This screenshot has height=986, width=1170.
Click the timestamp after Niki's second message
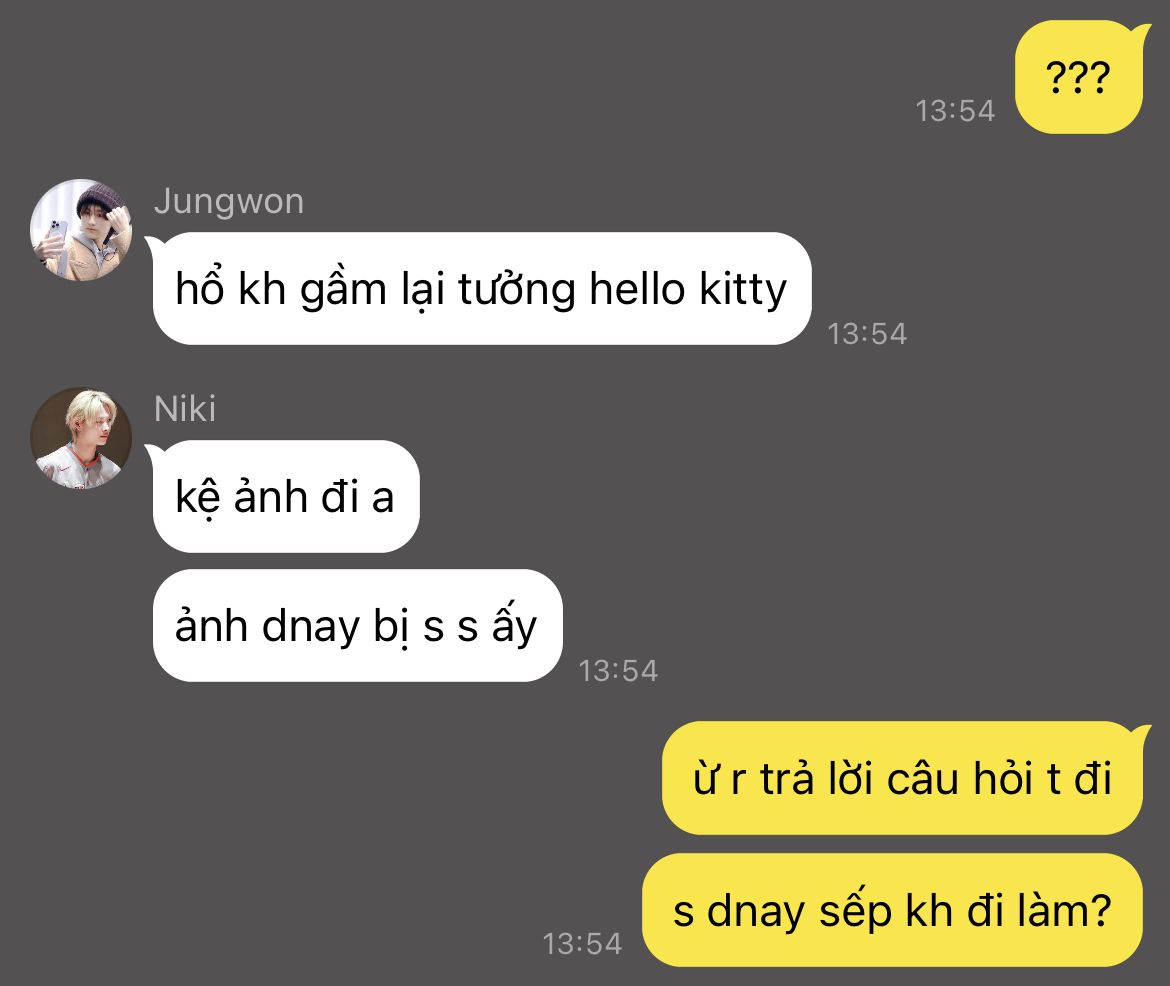[x=619, y=670]
